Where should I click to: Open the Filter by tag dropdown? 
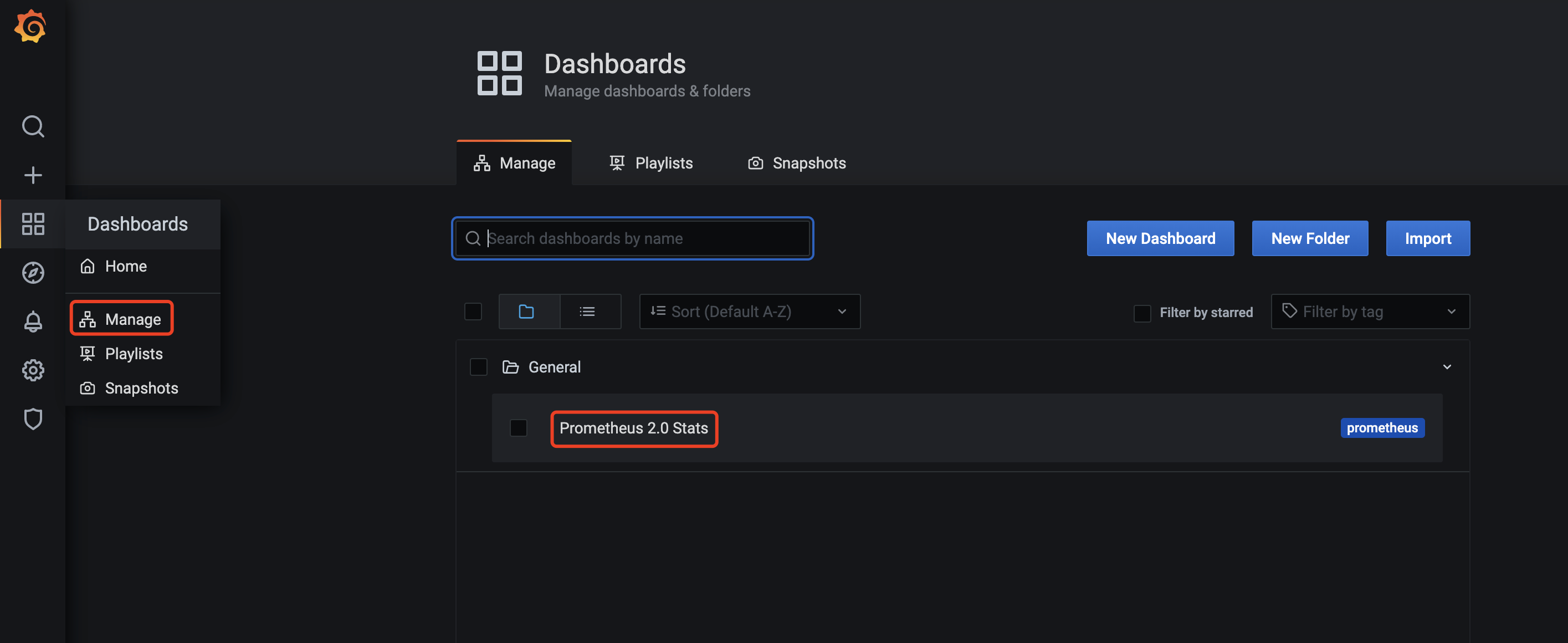[x=1369, y=312]
